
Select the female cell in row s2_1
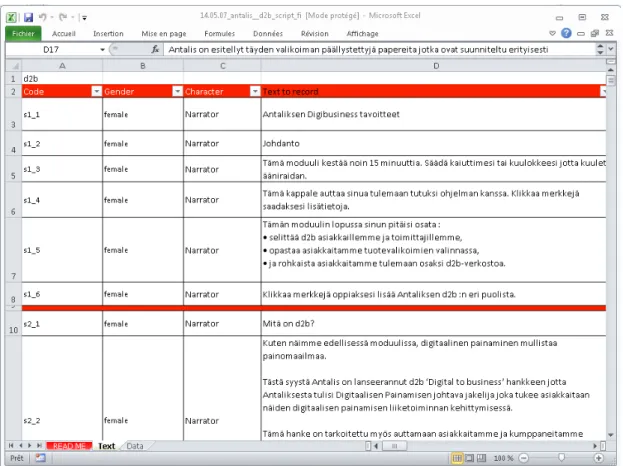[143, 323]
